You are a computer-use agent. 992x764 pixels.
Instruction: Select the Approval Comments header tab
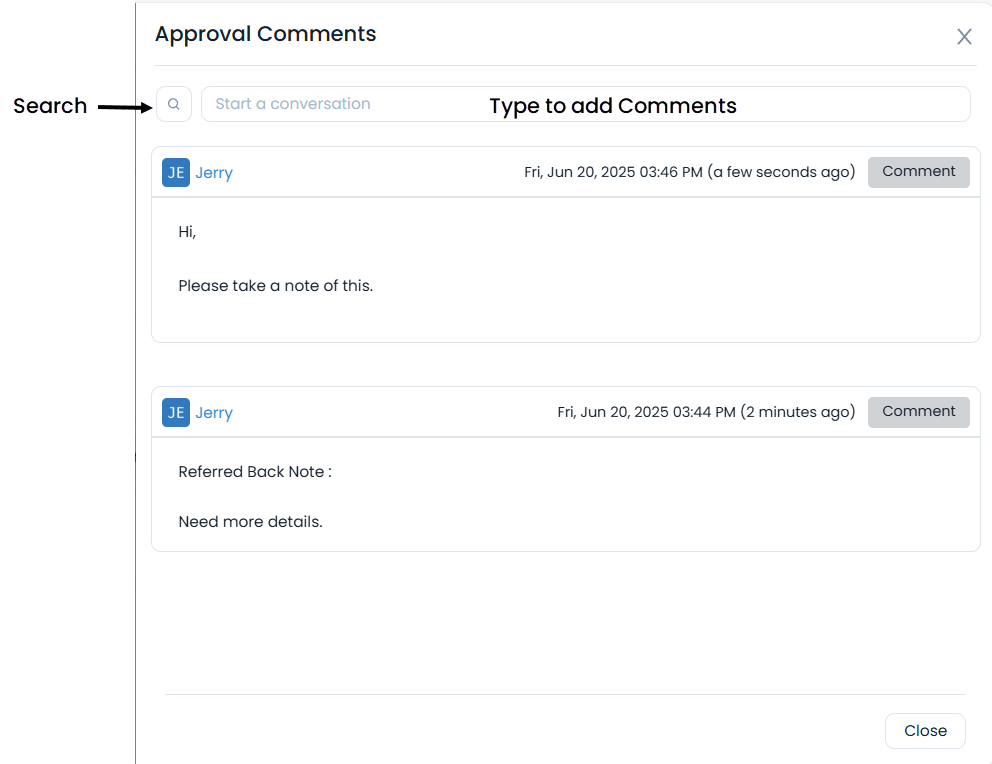265,33
